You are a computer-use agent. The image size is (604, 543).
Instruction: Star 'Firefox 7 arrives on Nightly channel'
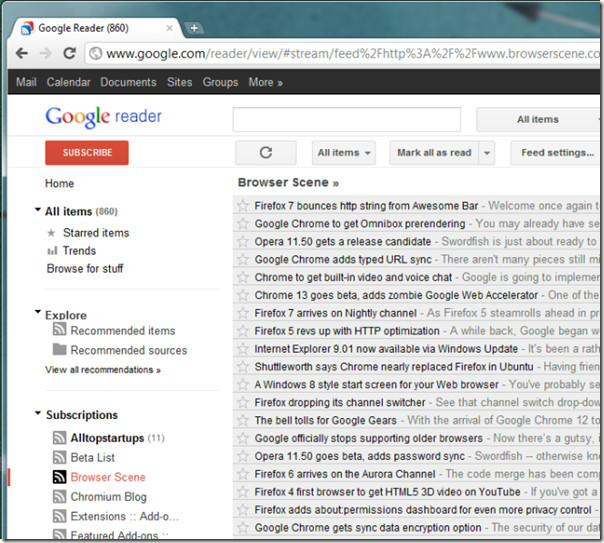243,313
